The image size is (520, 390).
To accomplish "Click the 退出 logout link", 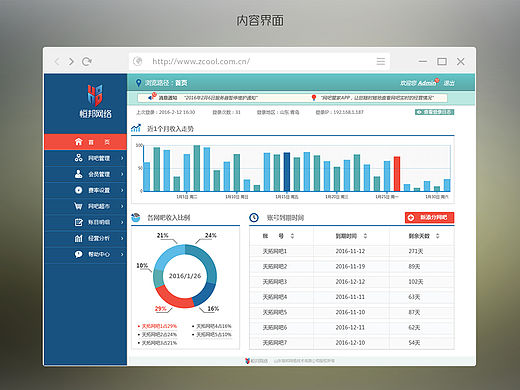I will pos(449,83).
